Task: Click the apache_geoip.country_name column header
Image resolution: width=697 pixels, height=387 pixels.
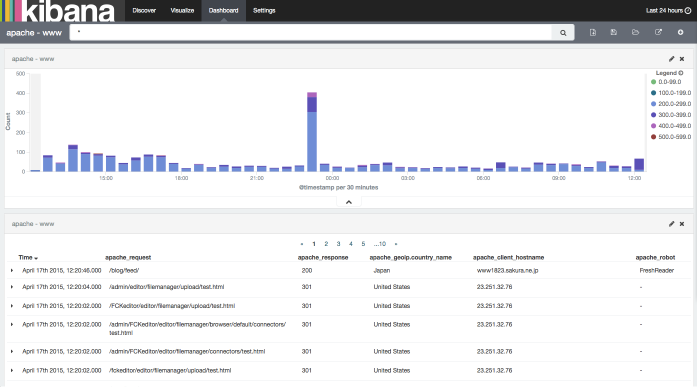Action: pos(410,257)
